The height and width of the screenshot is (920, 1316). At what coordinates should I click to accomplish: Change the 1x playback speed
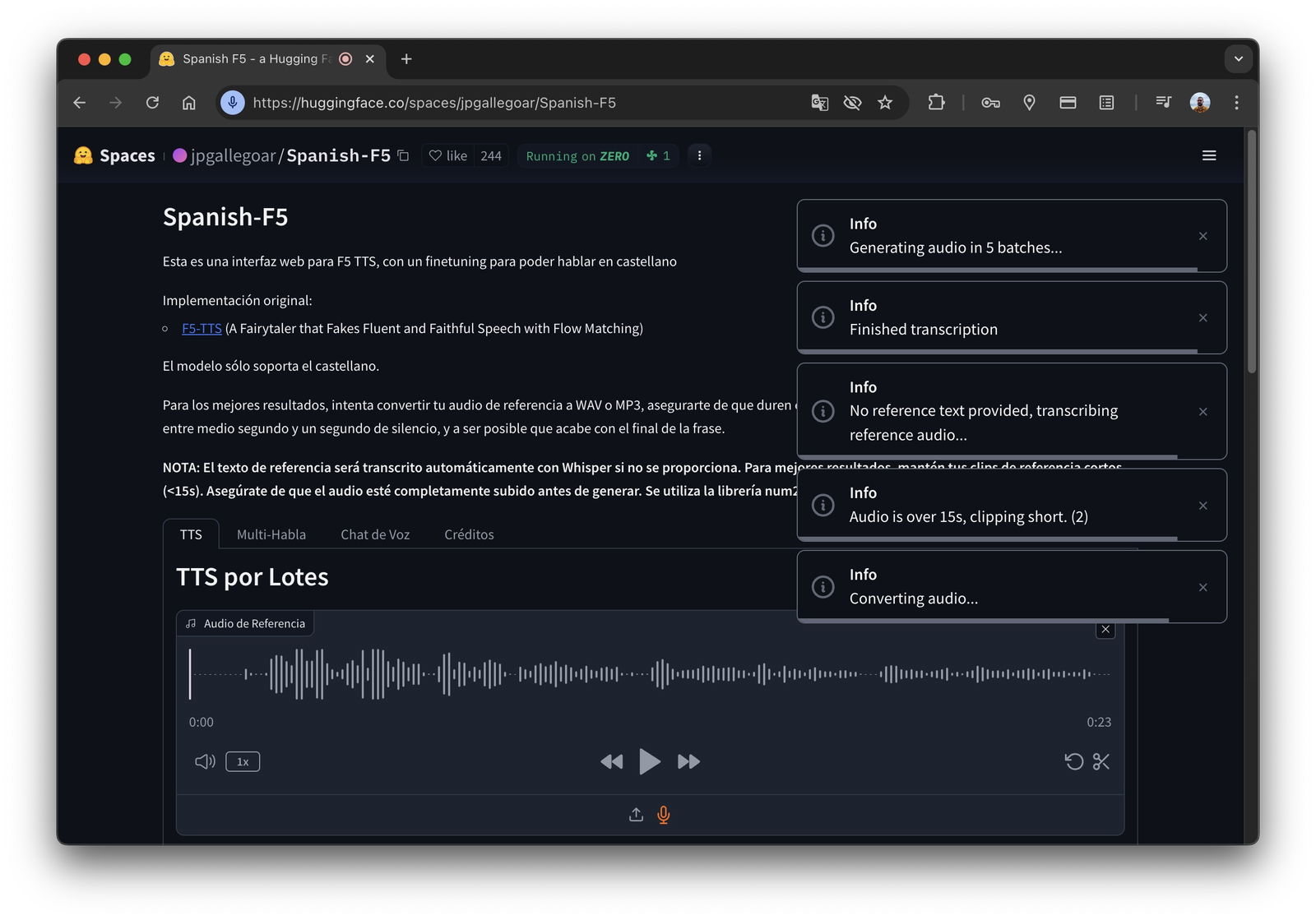(x=243, y=761)
